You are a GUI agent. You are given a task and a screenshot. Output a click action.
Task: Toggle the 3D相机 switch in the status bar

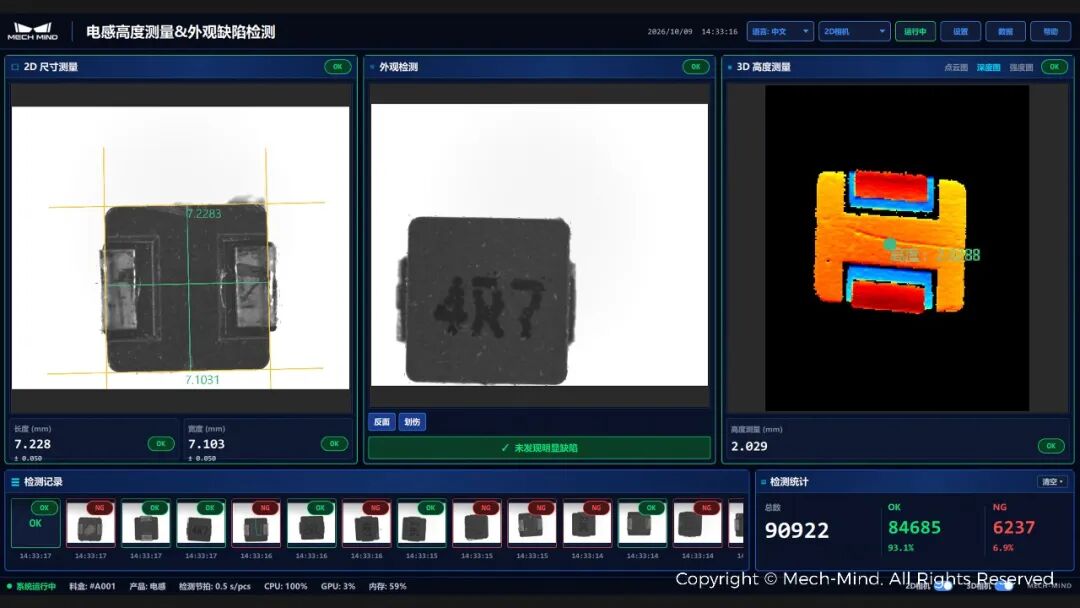(1004, 586)
